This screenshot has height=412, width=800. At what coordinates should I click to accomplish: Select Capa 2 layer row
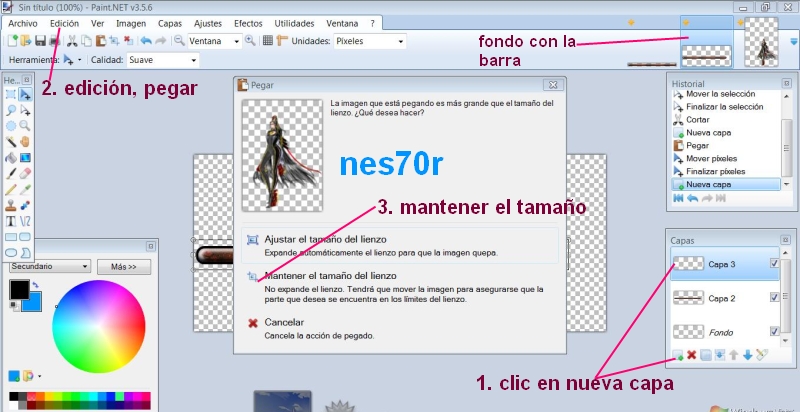coord(724,298)
